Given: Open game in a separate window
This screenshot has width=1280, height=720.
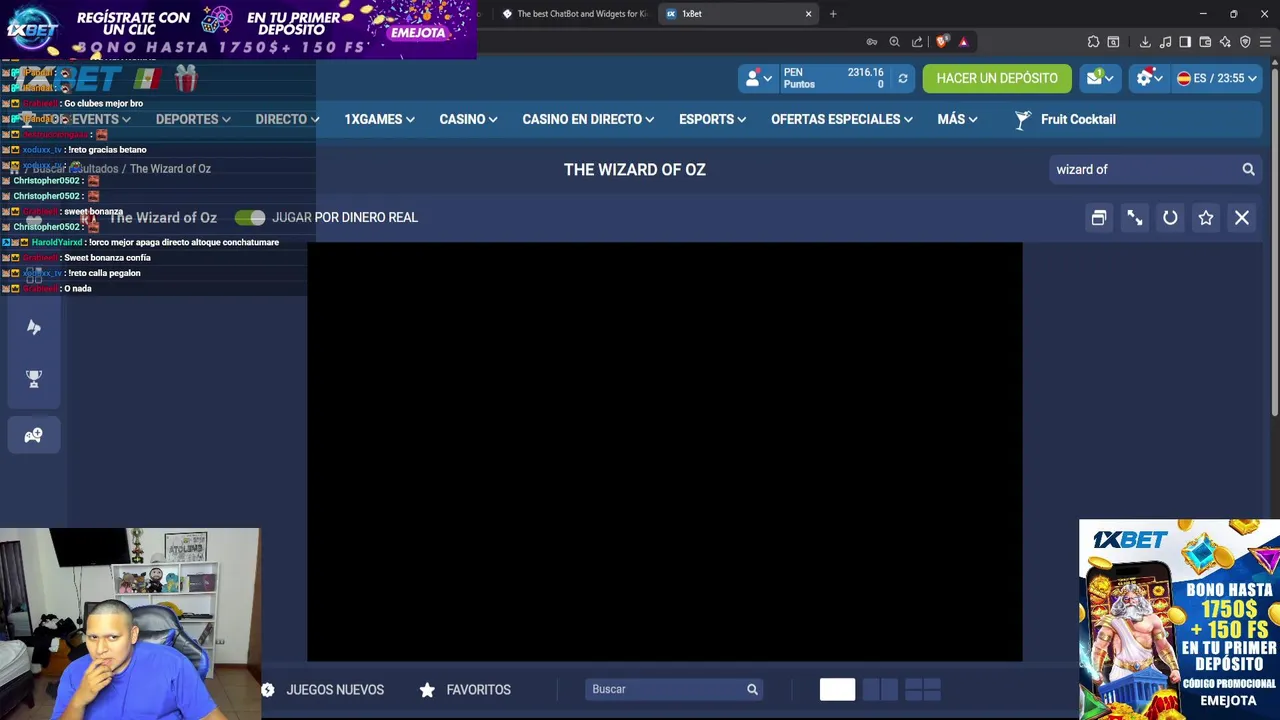Looking at the screenshot, I should pos(1098,217).
